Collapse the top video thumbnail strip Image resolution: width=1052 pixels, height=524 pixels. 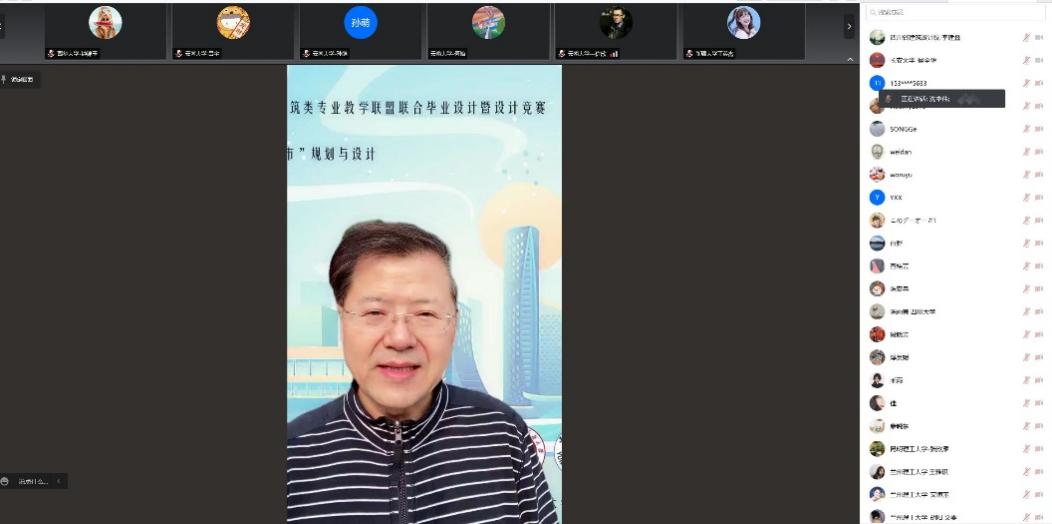pos(850,60)
